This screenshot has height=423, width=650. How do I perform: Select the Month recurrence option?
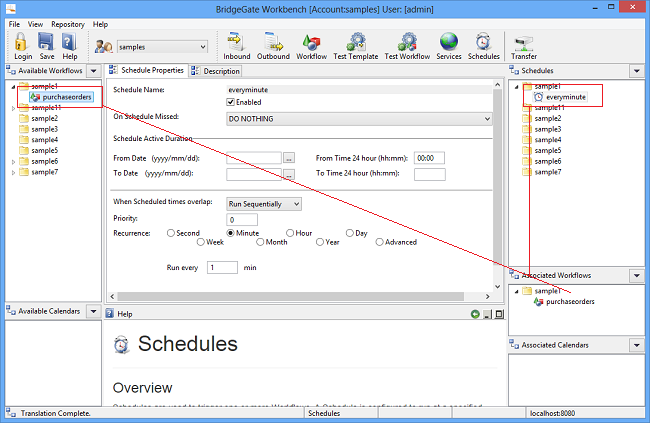pyautogui.click(x=260, y=242)
